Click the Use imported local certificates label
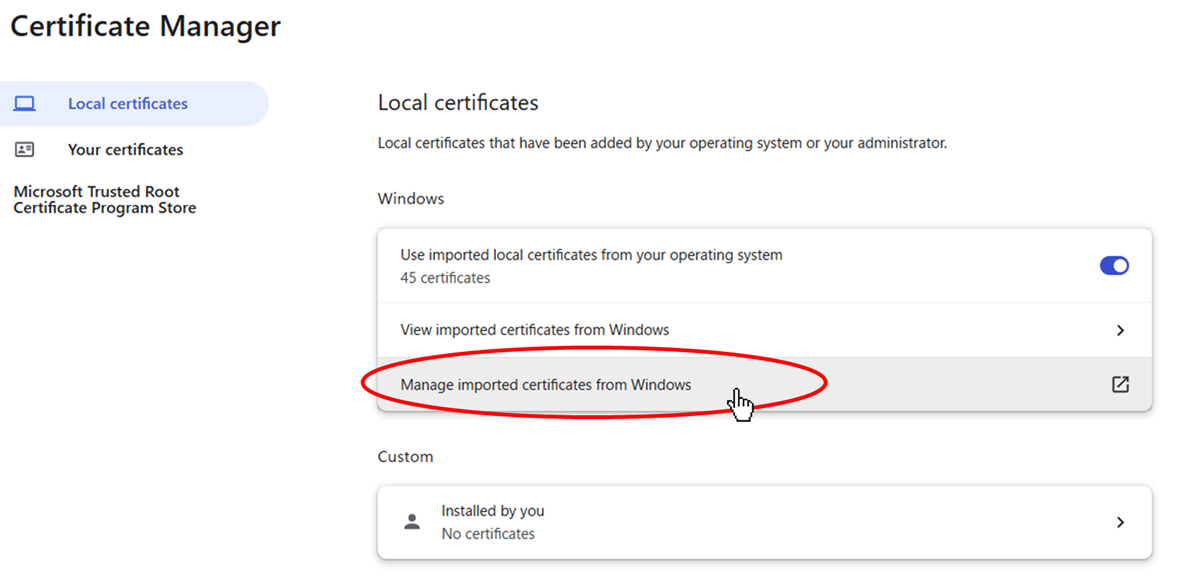This screenshot has height=588, width=1194. [x=592, y=255]
